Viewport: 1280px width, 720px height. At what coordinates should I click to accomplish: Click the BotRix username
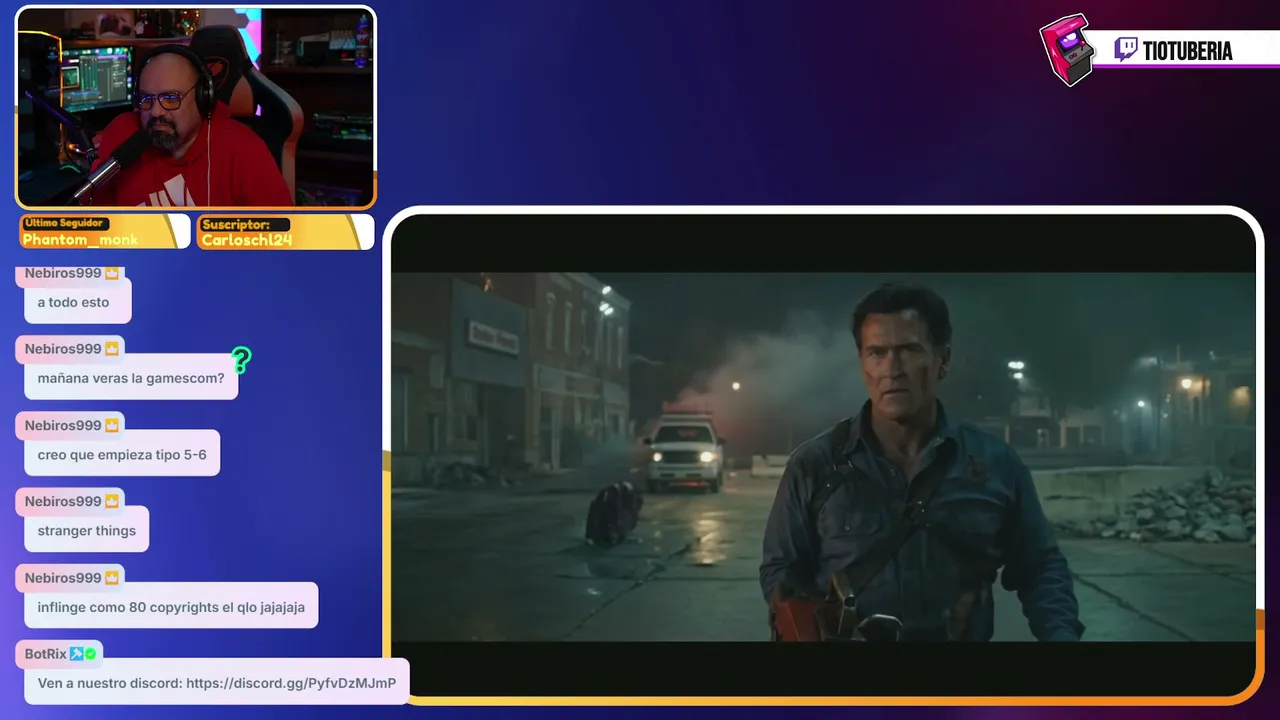point(46,654)
